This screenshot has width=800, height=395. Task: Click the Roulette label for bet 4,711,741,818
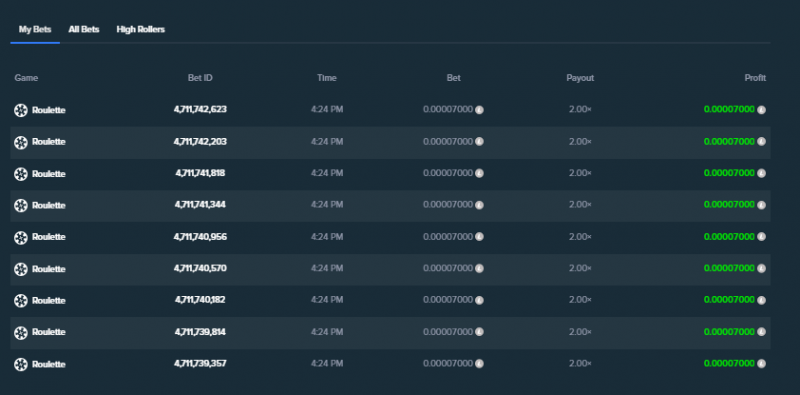[48, 174]
